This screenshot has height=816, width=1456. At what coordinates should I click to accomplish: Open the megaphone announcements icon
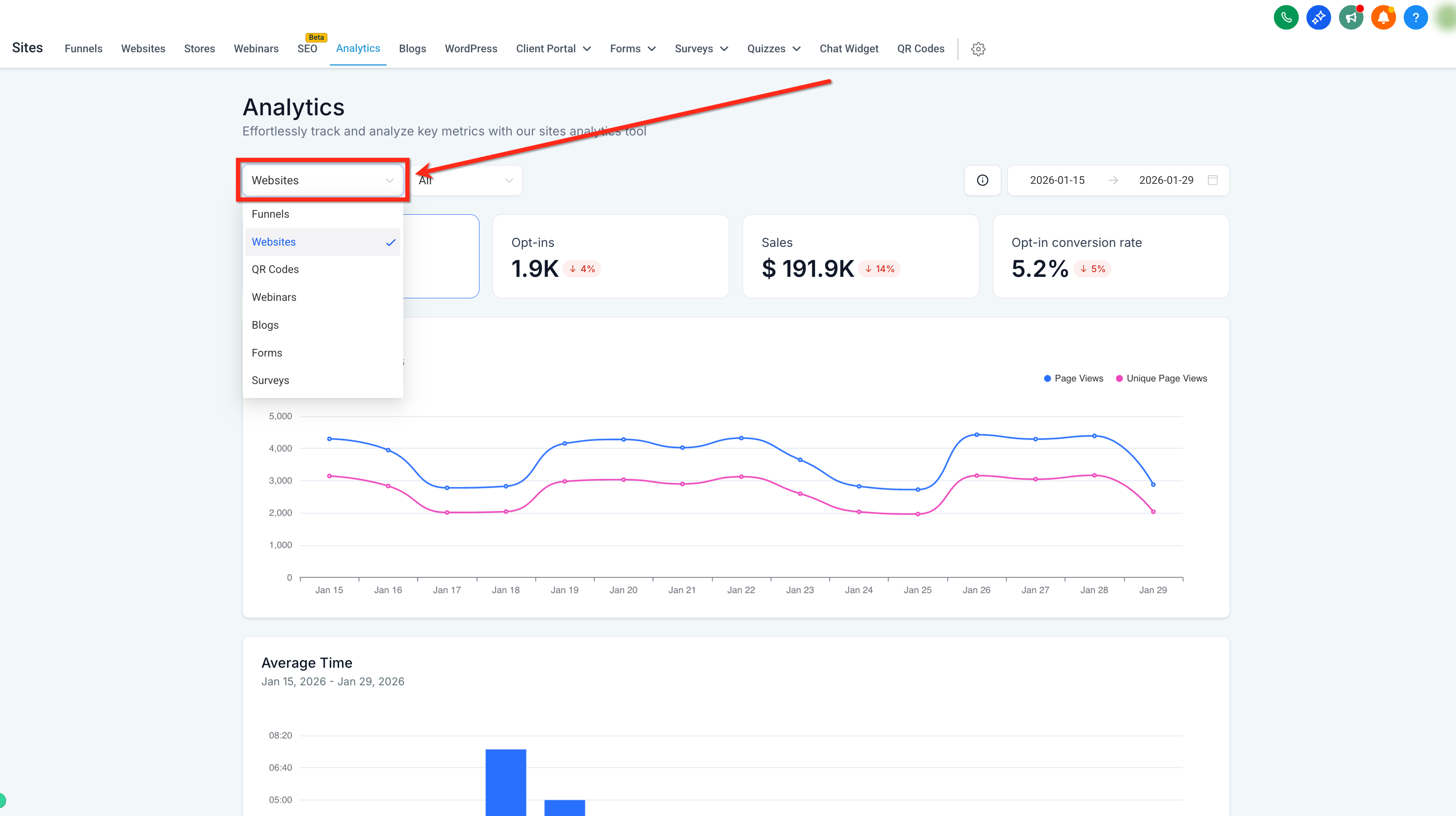[1351, 18]
